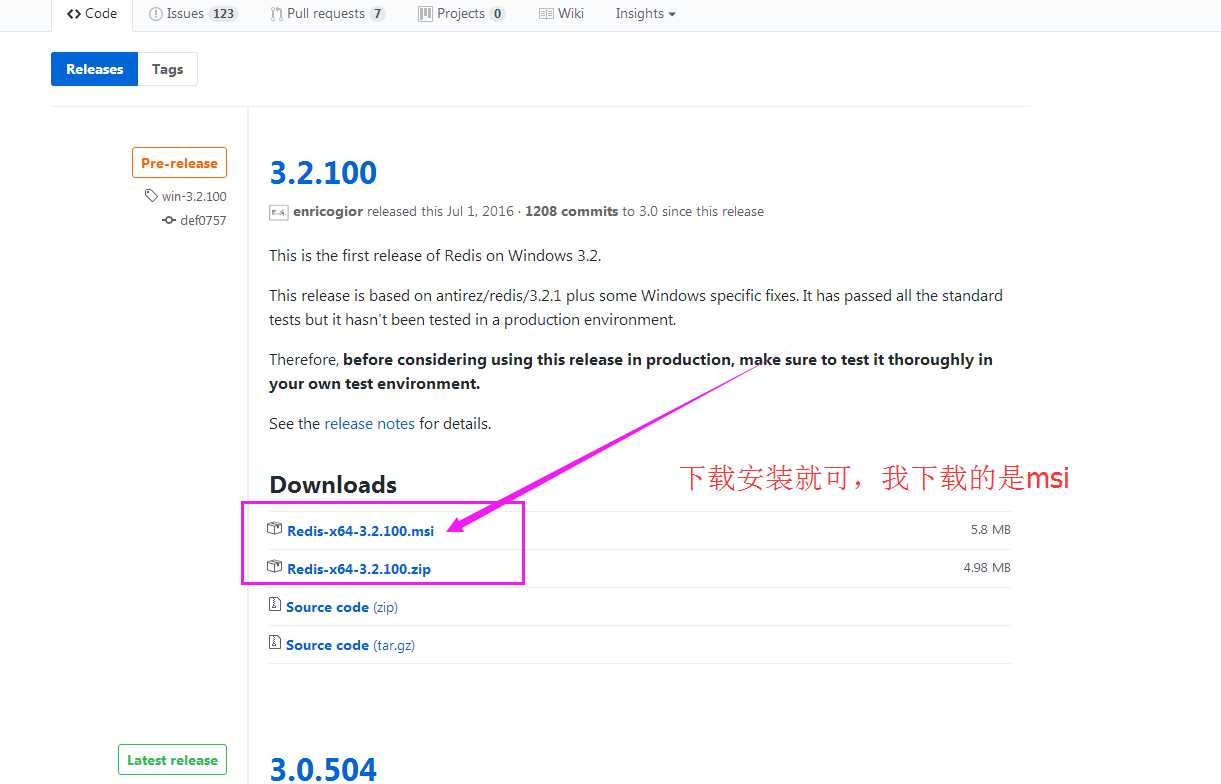The width and height of the screenshot is (1221, 784).
Task: Click the Issues tab exclamation icon
Action: (155, 14)
